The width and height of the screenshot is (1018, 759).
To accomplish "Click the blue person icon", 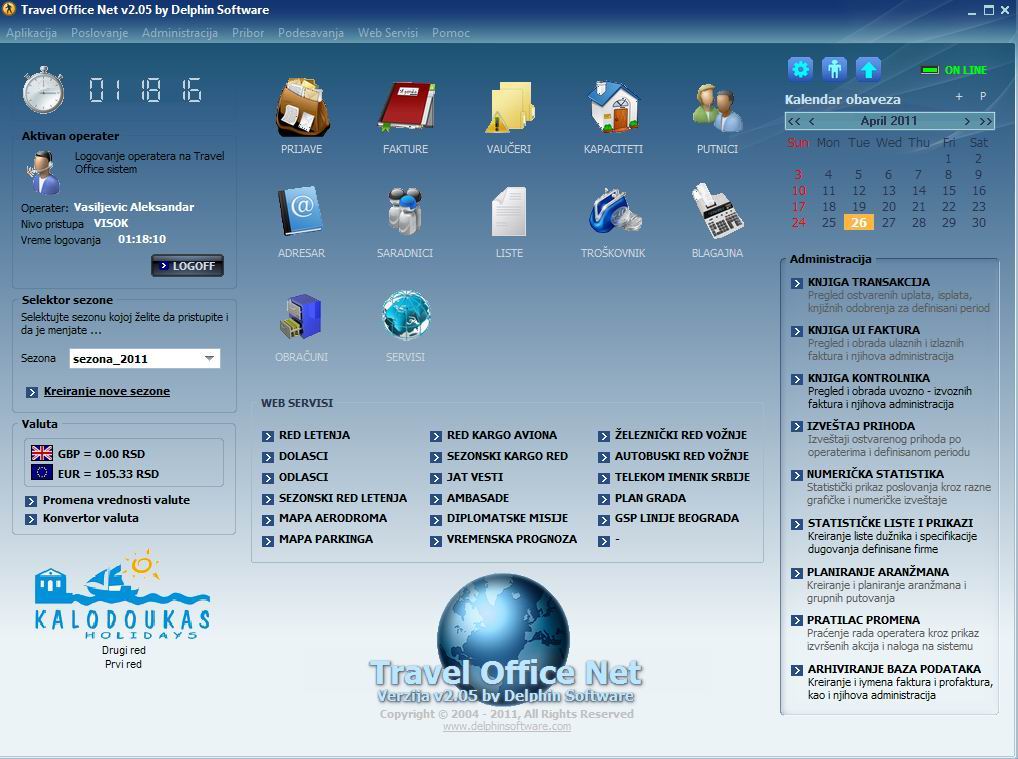I will [x=834, y=69].
